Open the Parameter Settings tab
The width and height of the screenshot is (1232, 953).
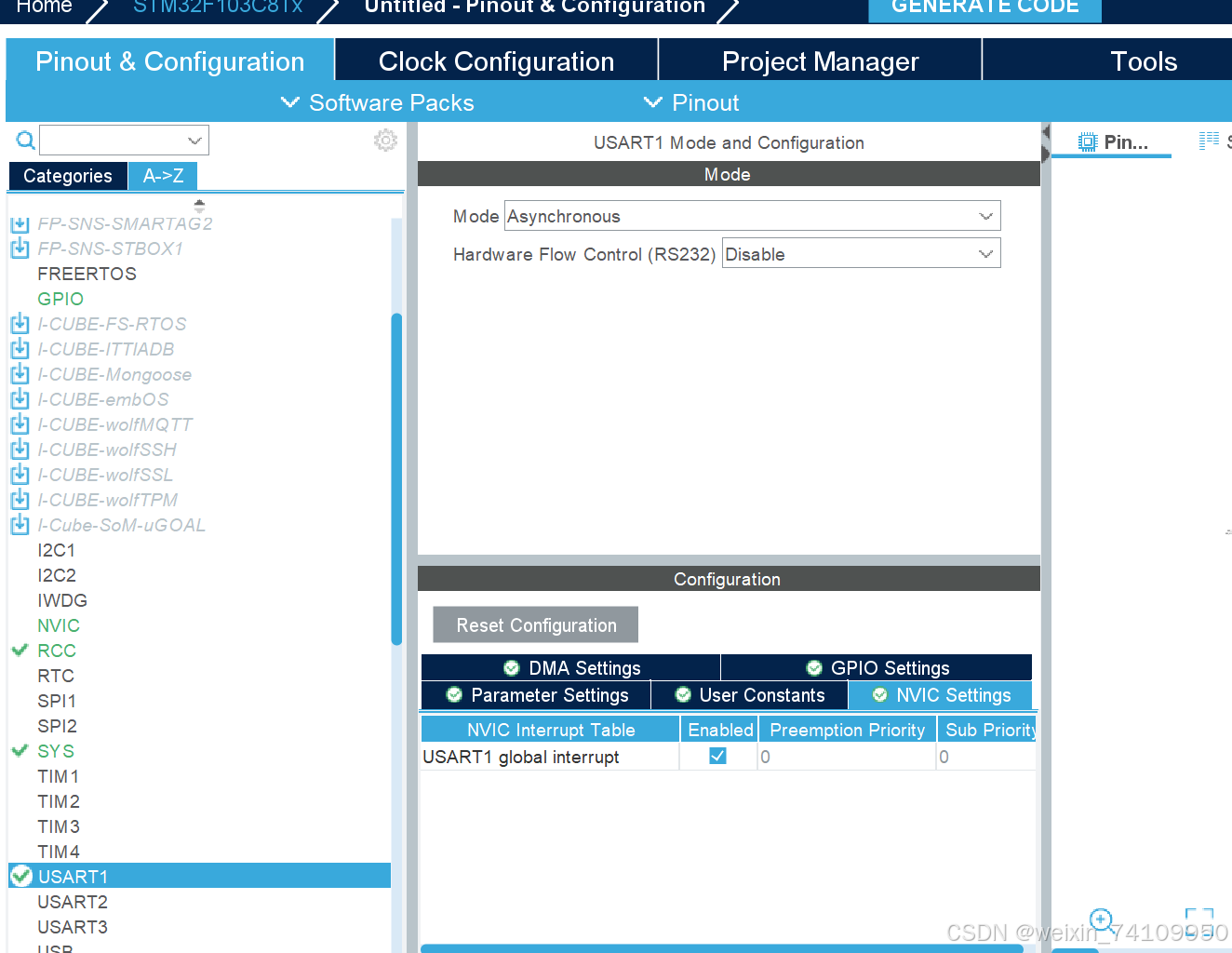pos(536,695)
